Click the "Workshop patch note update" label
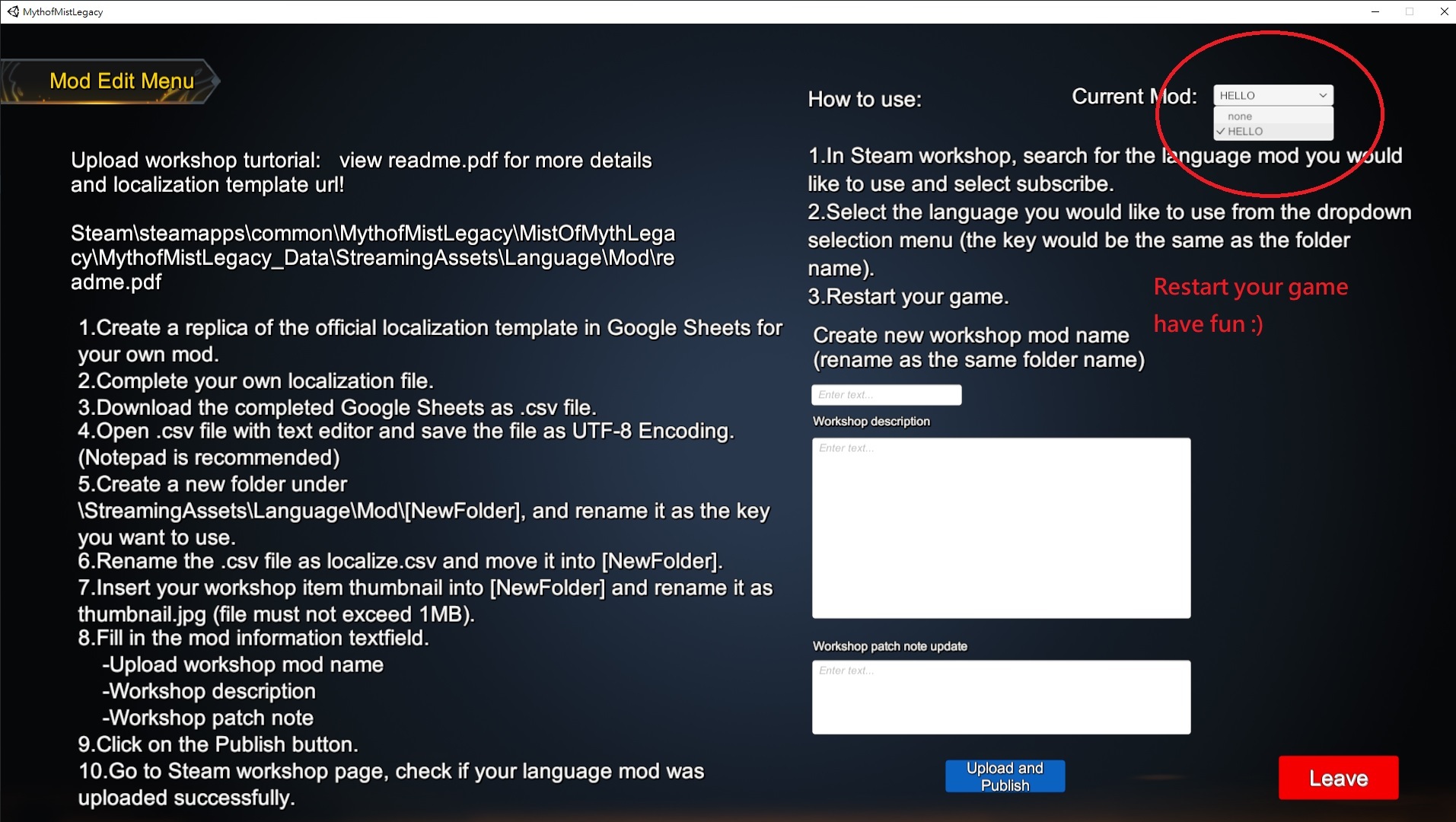The image size is (1456, 822). (x=890, y=646)
